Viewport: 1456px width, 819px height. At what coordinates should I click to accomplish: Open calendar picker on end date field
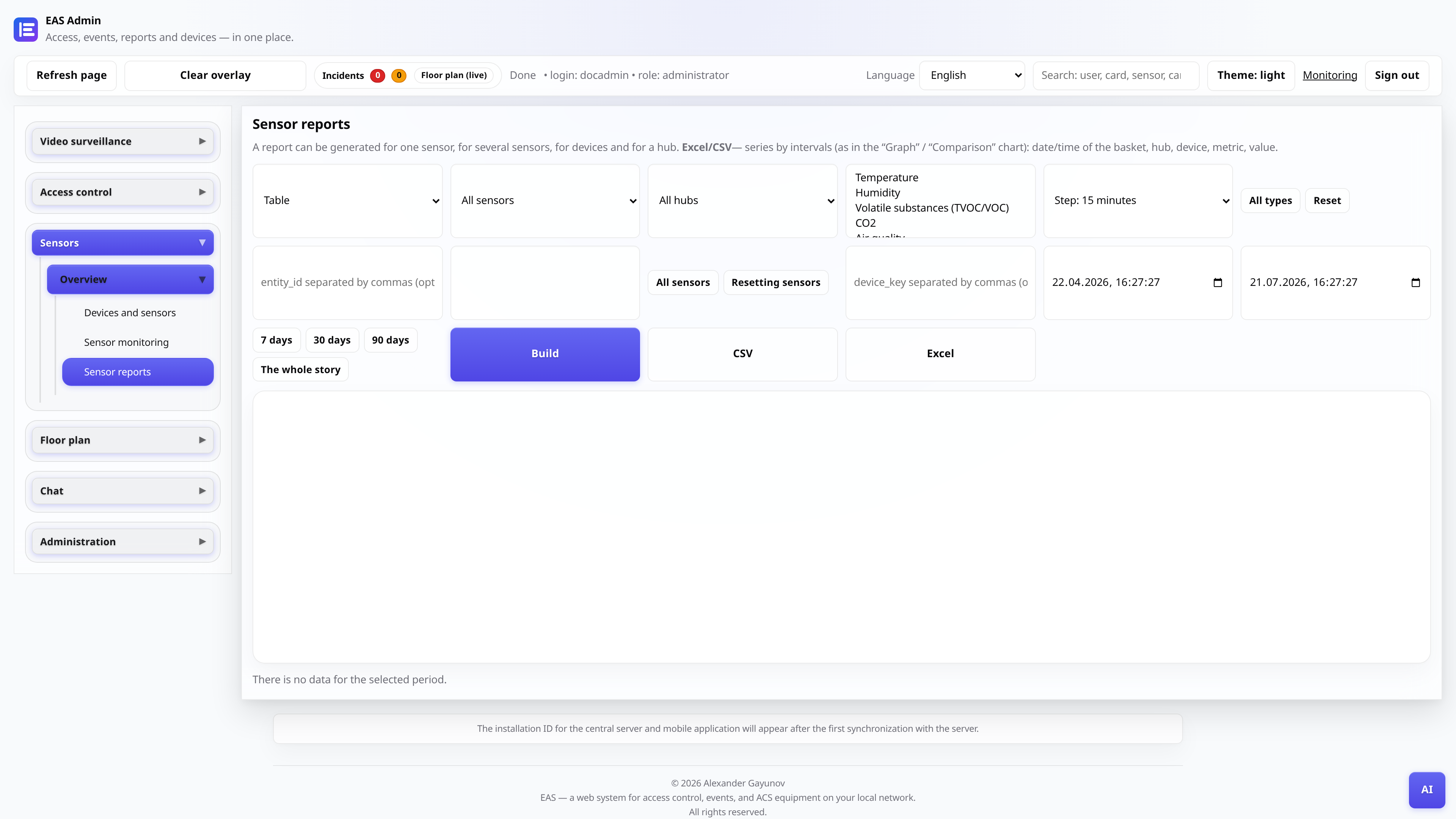click(1415, 282)
